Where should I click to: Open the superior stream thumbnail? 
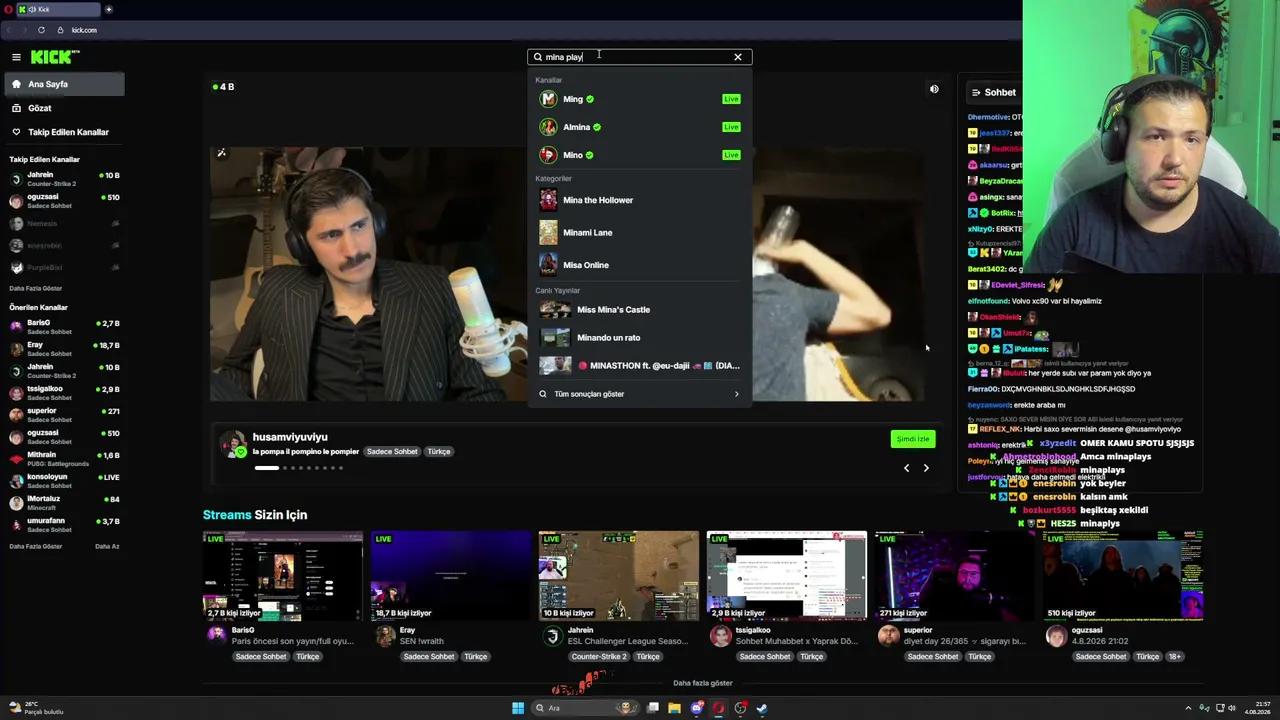pyautogui.click(x=955, y=576)
